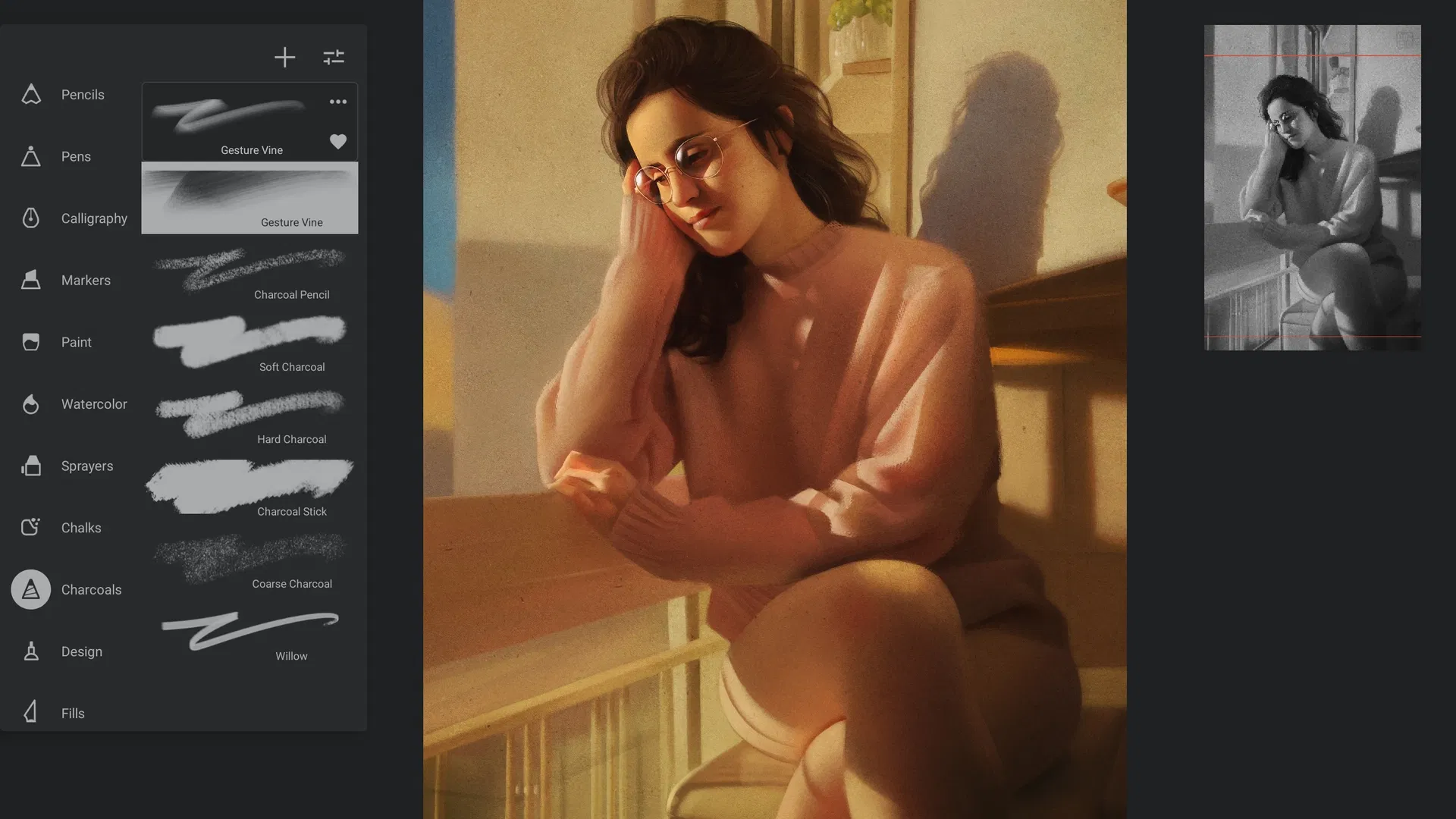Open the Watercolor label

point(94,404)
